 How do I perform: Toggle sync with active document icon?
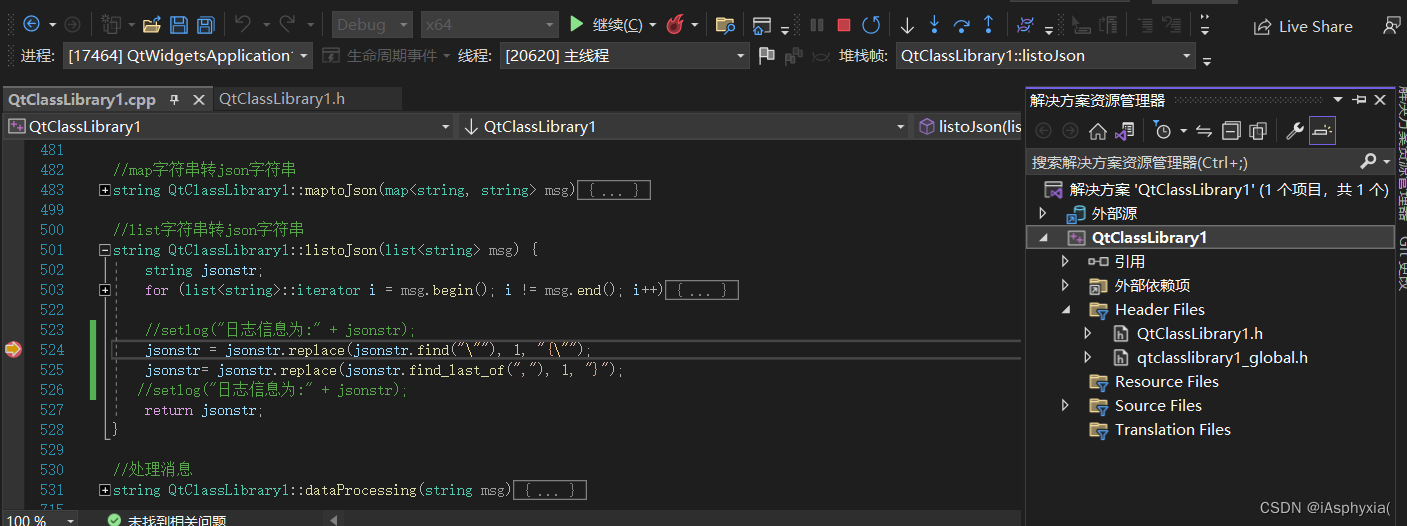[1204, 131]
